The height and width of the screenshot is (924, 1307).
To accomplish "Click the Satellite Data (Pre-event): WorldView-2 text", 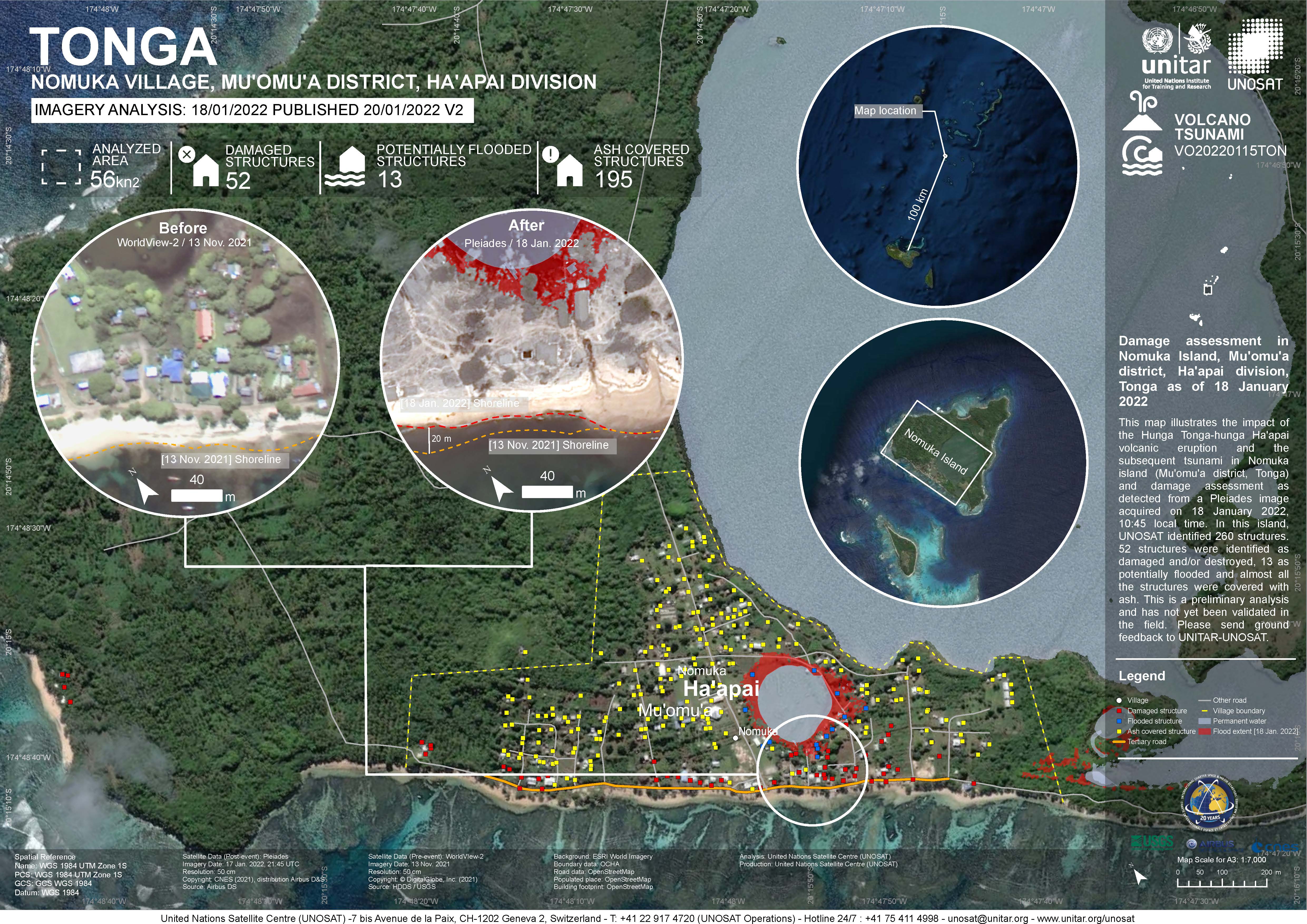I will point(426,856).
